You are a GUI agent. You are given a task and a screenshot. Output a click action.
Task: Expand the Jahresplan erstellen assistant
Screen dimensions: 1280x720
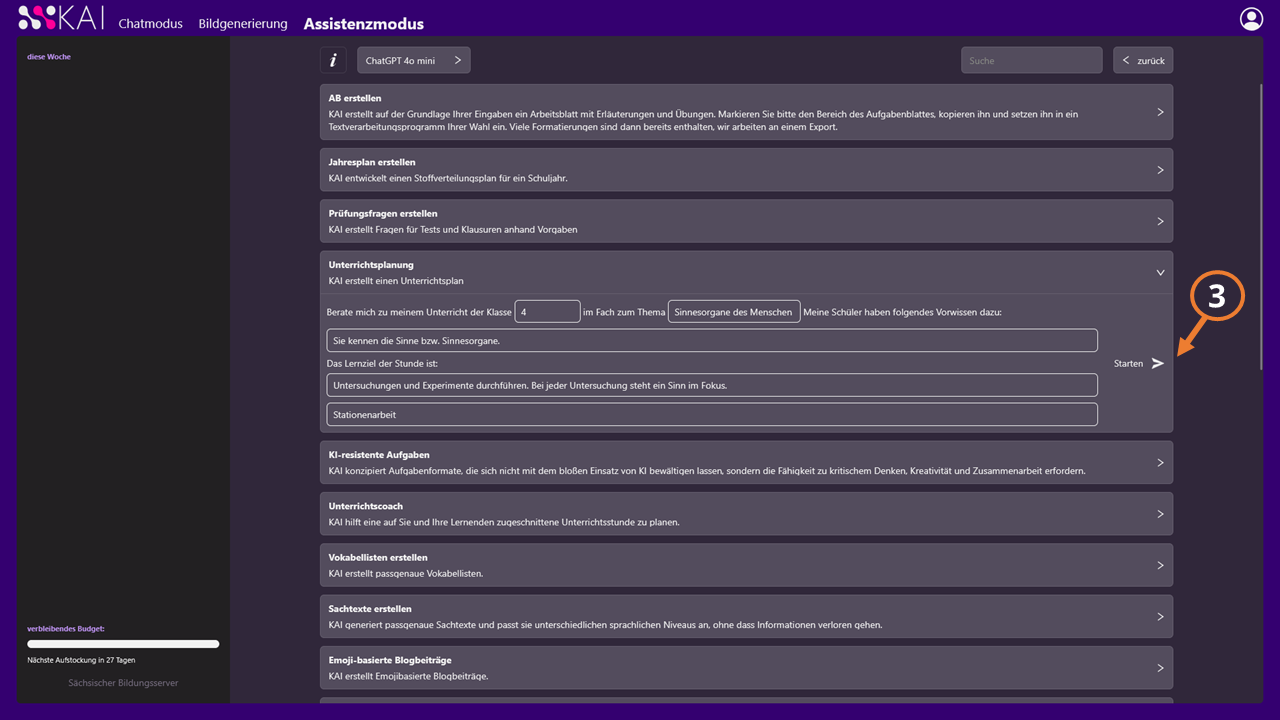(746, 170)
